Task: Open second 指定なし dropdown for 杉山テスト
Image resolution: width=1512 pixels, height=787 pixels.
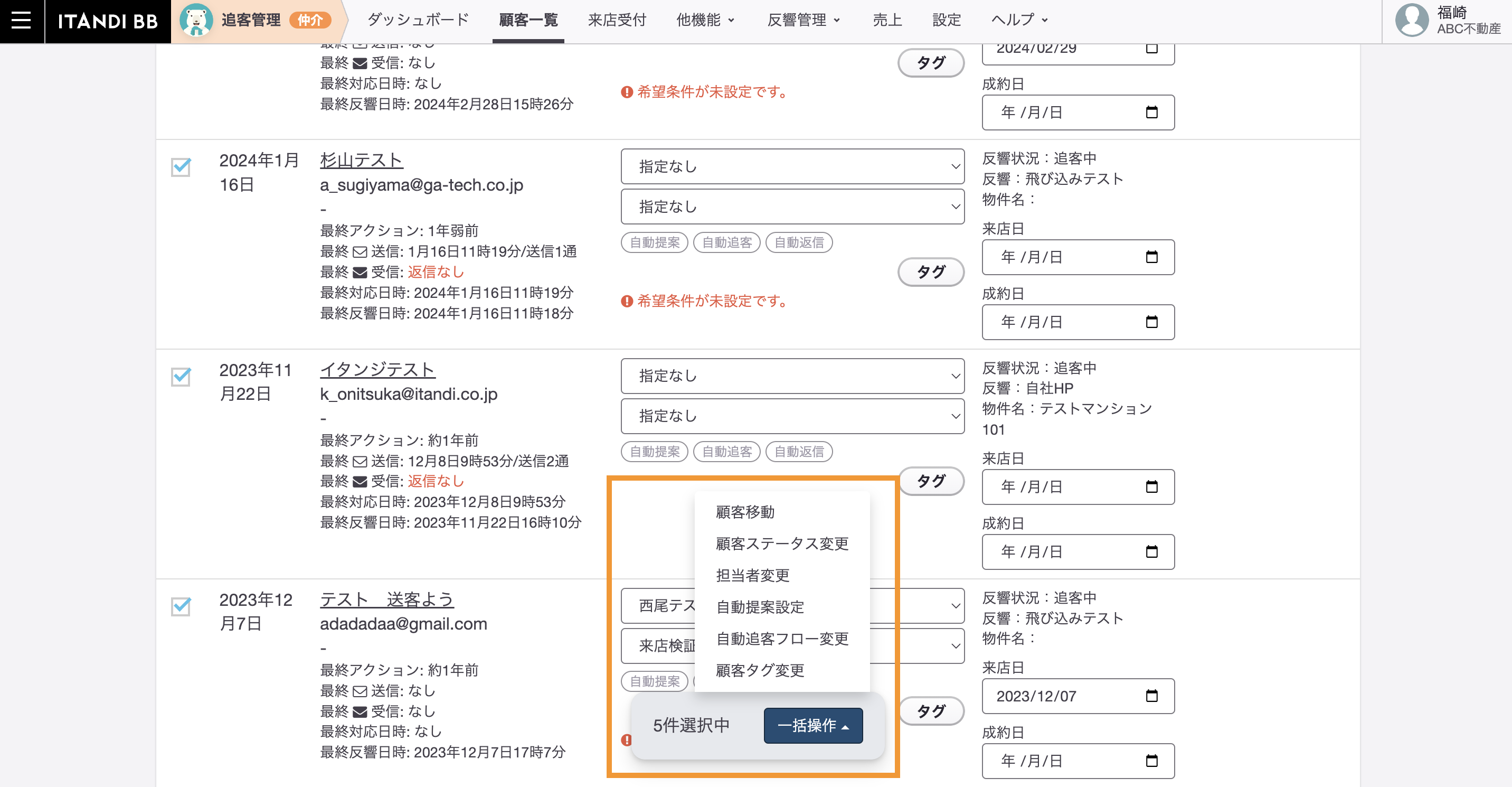Action: (x=792, y=207)
